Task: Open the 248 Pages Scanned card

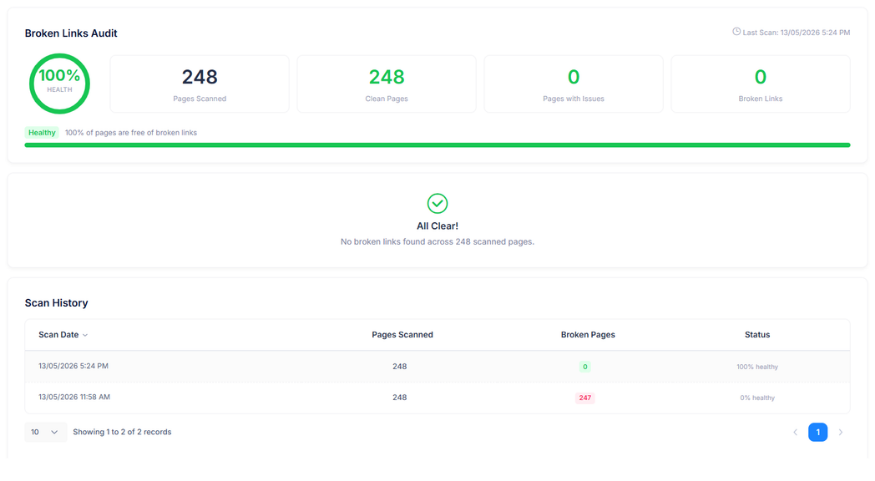Action: [x=199, y=84]
